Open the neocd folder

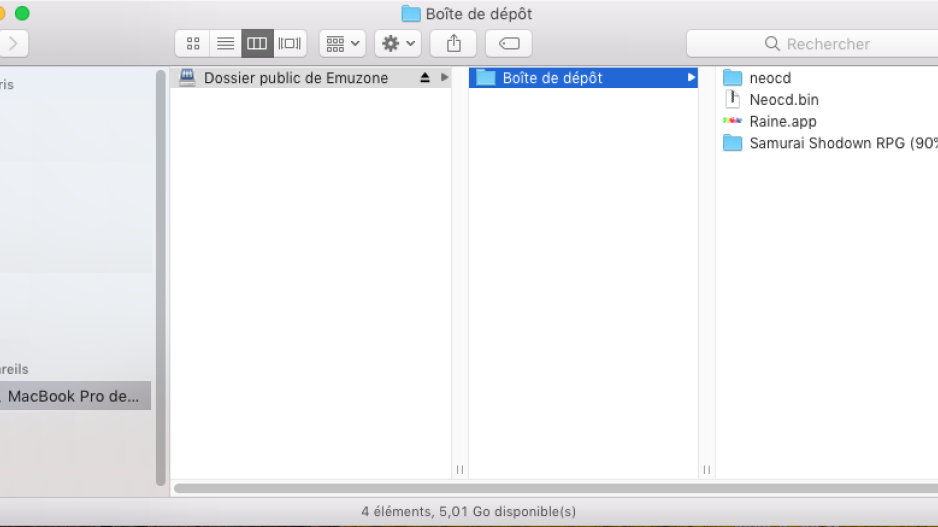click(x=769, y=78)
